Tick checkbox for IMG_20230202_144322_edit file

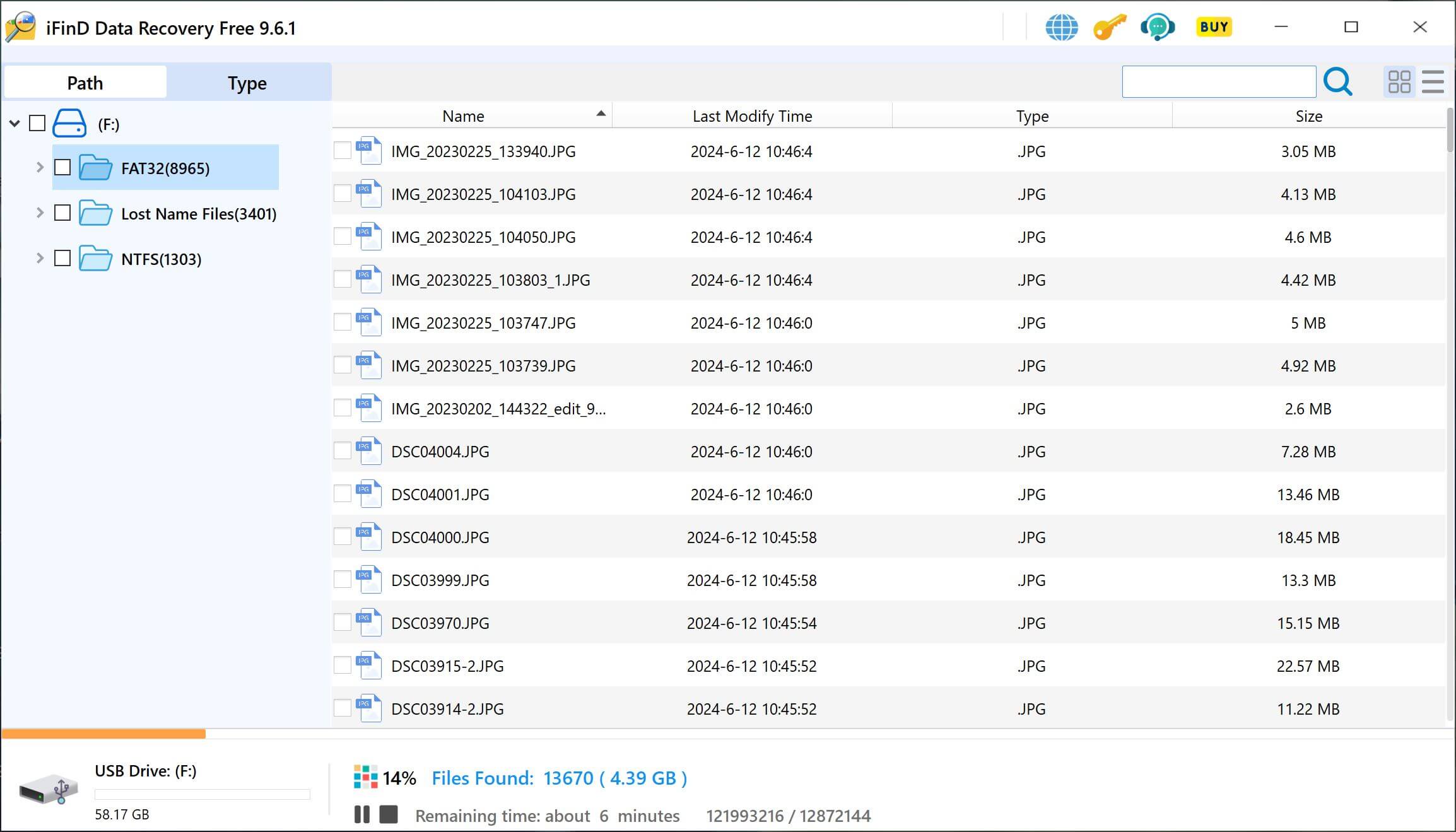tap(342, 408)
